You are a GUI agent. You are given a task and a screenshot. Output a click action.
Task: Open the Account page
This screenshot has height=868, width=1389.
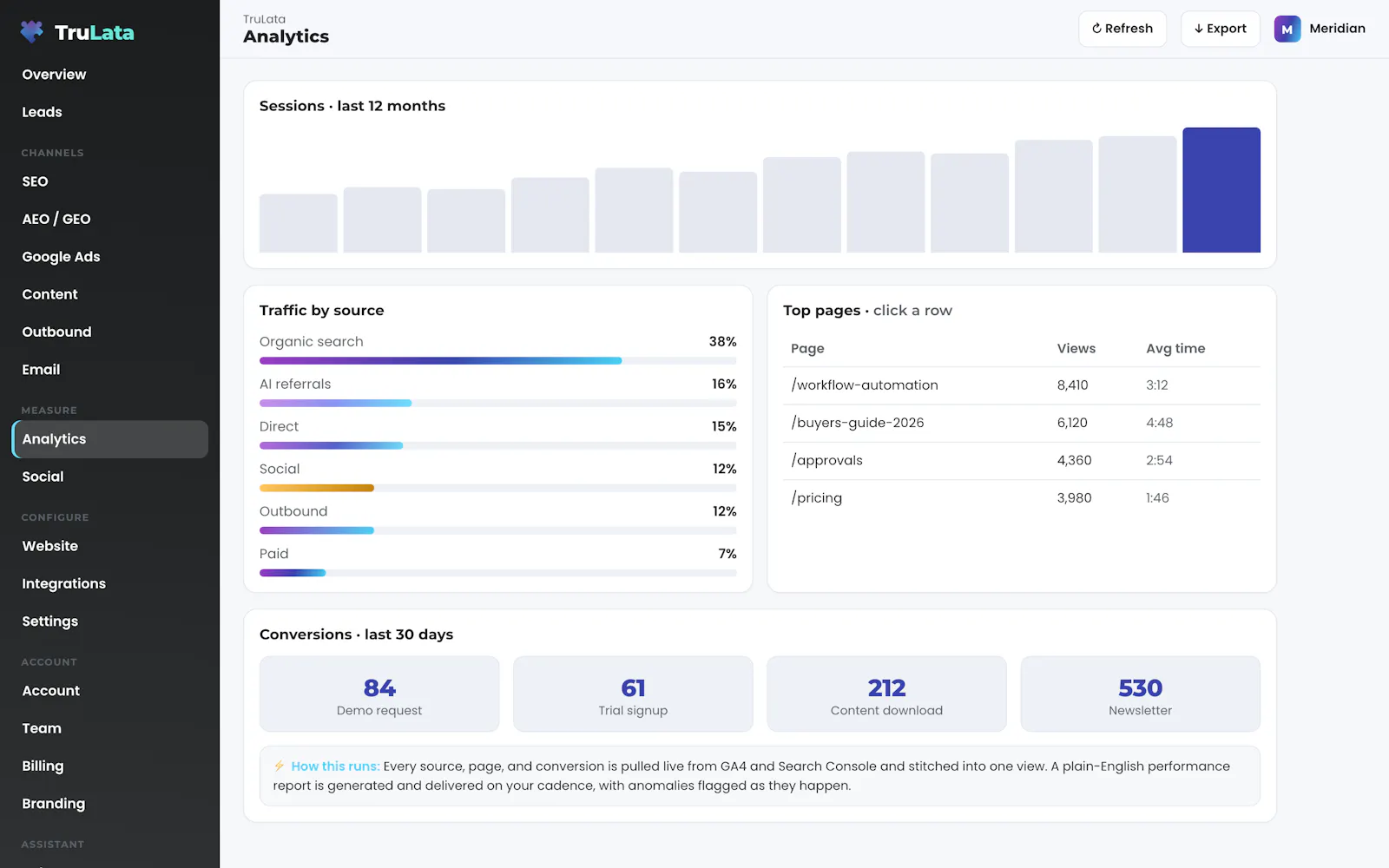pos(110,691)
